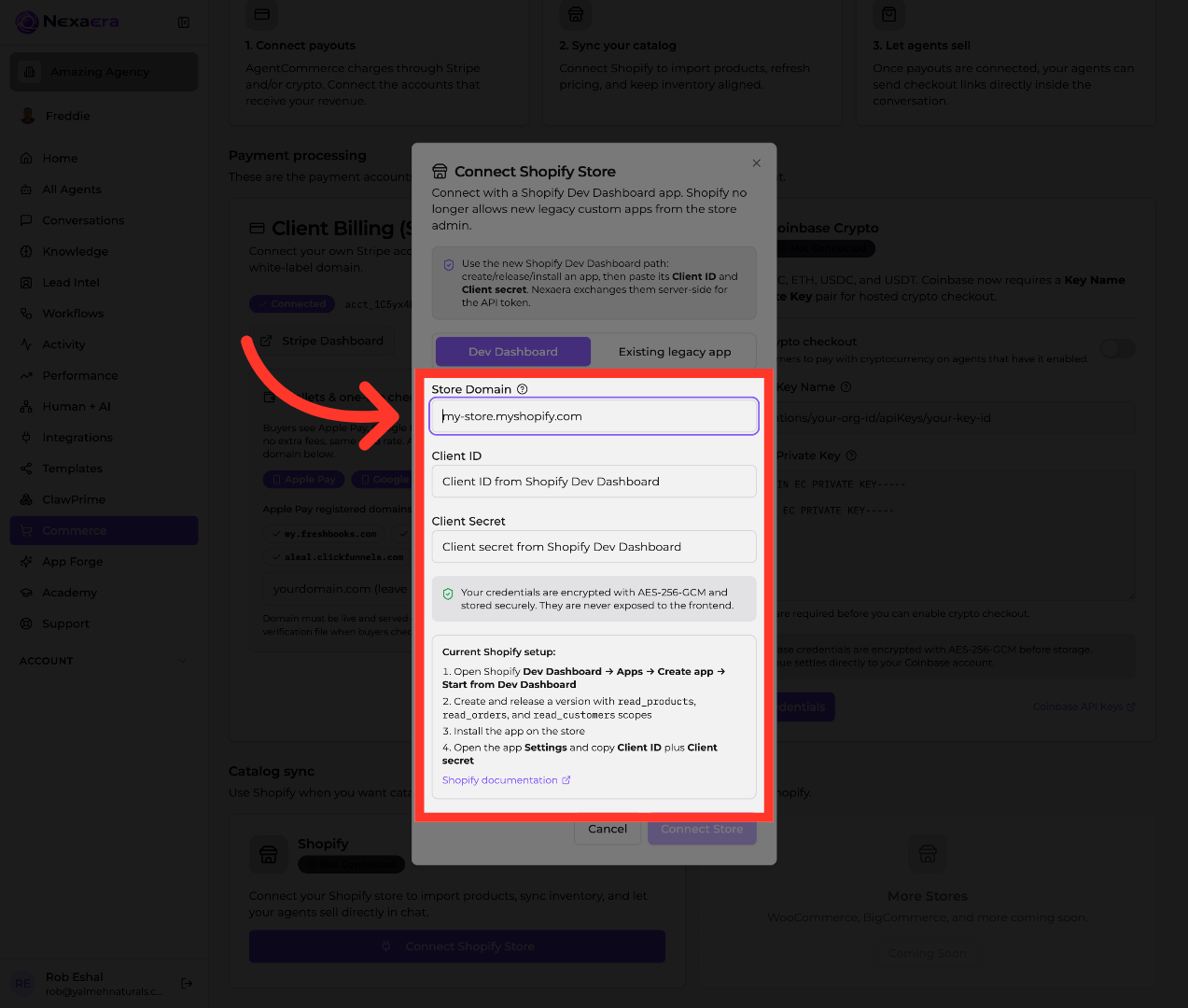Open Academy from the sidebar

(105, 593)
